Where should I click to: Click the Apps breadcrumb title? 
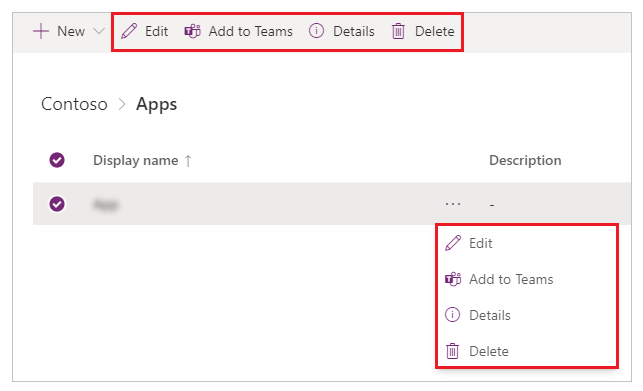157,104
